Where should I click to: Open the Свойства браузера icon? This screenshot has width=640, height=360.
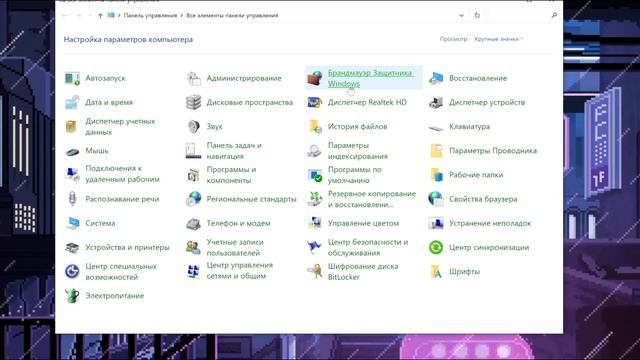(436, 199)
